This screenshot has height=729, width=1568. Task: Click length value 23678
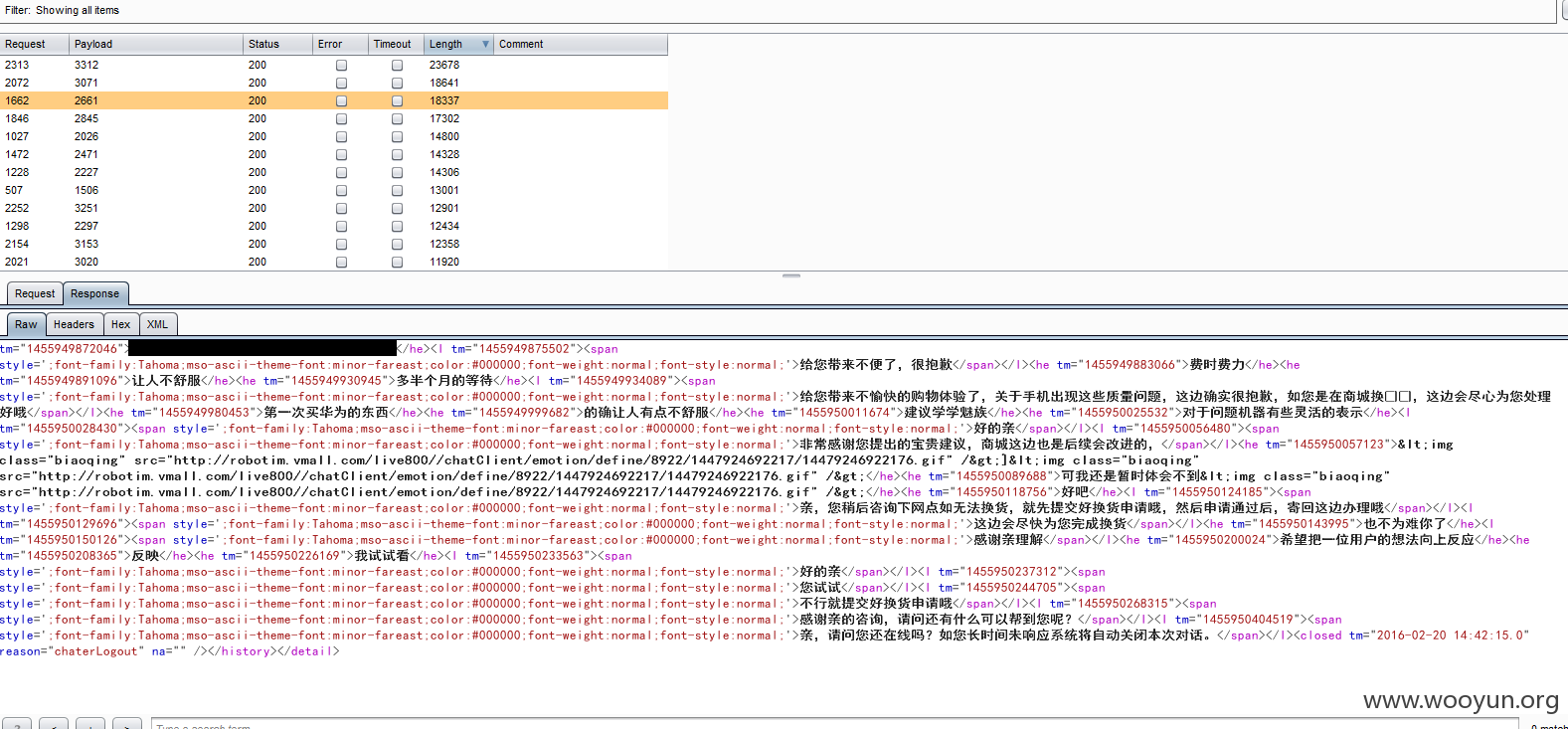click(444, 65)
